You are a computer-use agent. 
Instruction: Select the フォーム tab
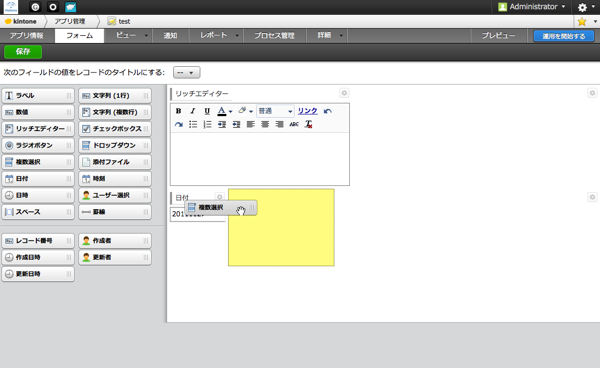pyautogui.click(x=79, y=36)
